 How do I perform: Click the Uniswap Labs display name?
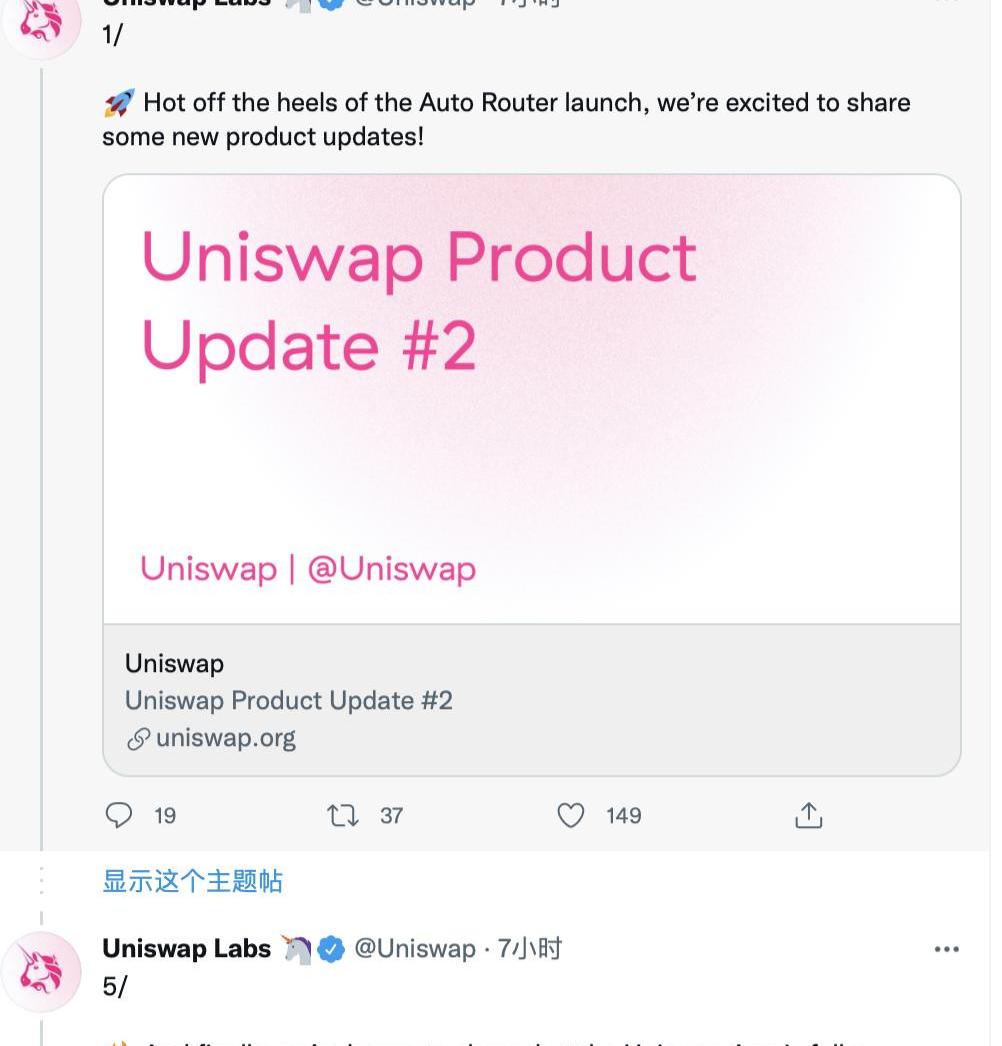click(186, 949)
